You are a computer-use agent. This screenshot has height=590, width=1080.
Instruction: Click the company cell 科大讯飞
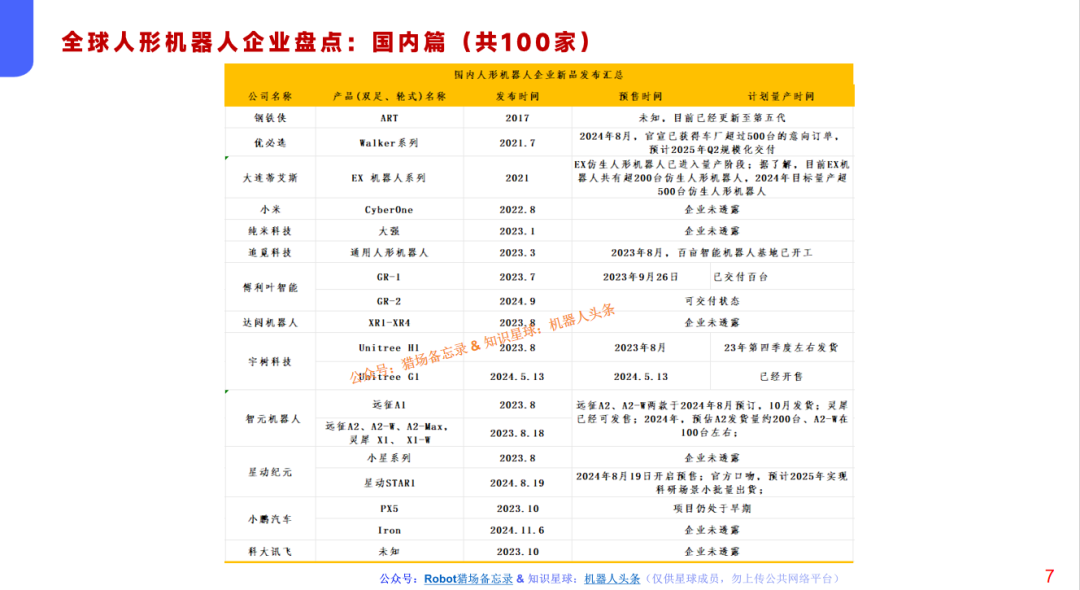[x=270, y=551]
